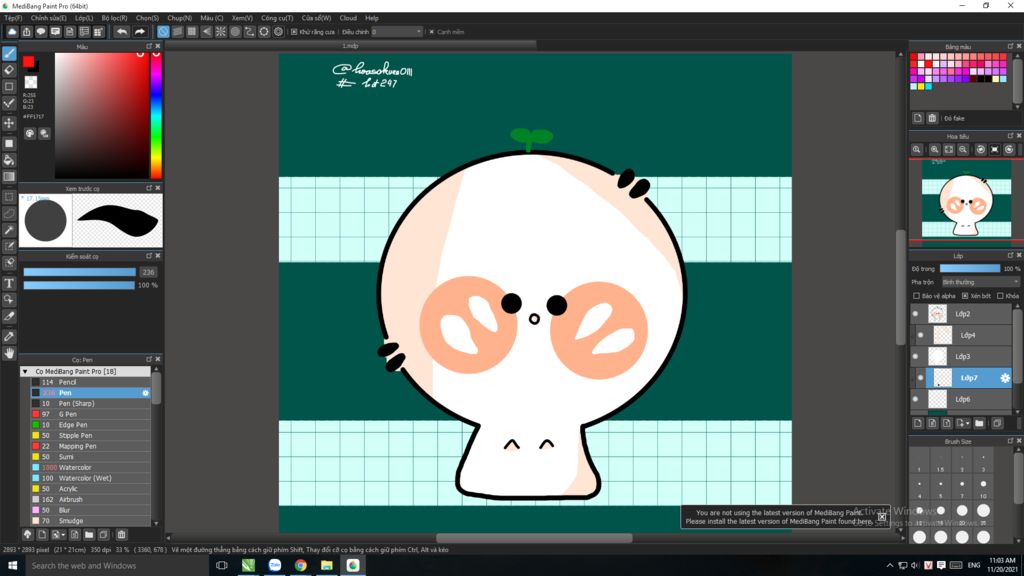Open gear settings for Lớp7 layer

coord(1005,378)
